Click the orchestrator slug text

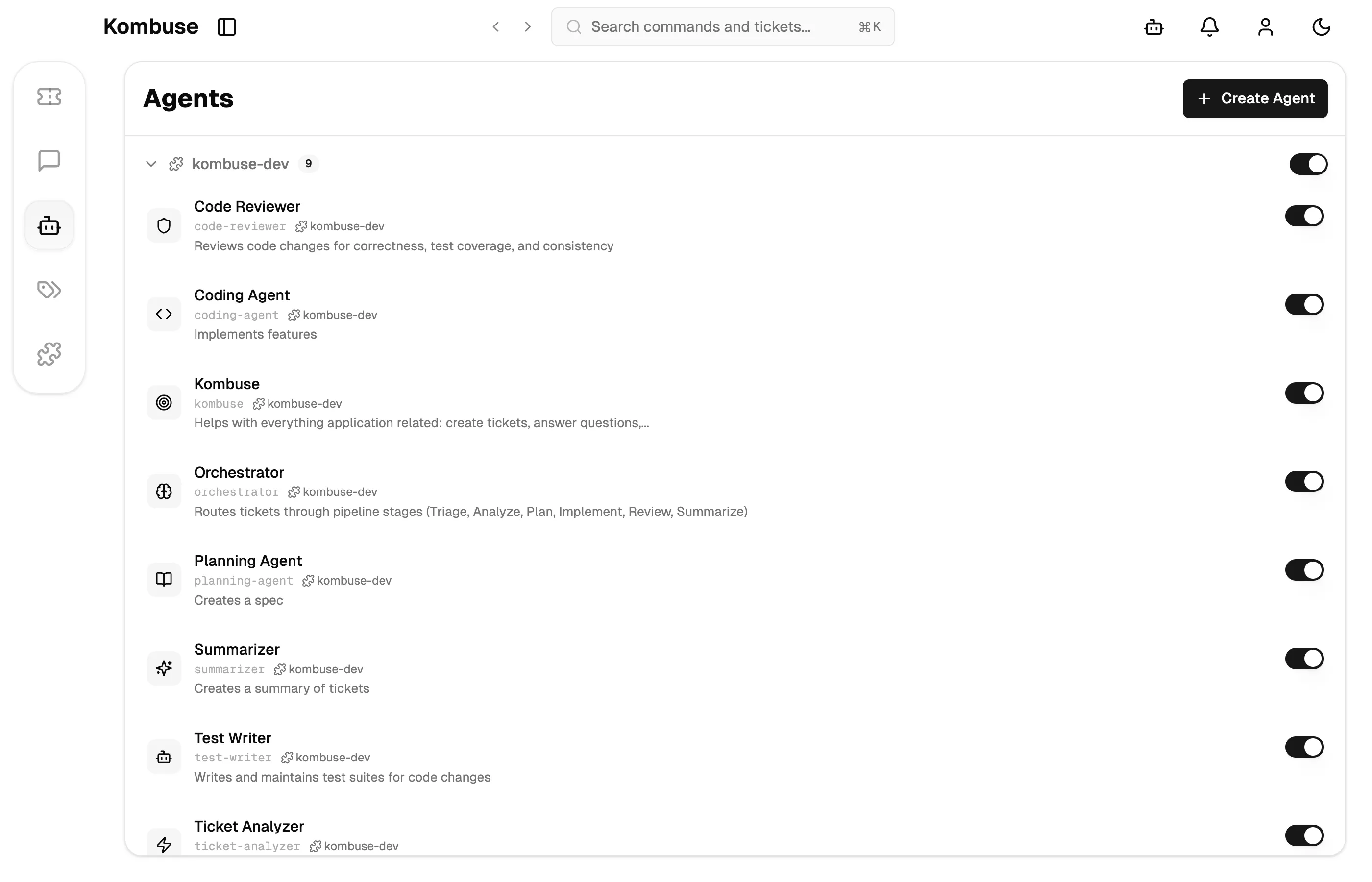point(237,492)
